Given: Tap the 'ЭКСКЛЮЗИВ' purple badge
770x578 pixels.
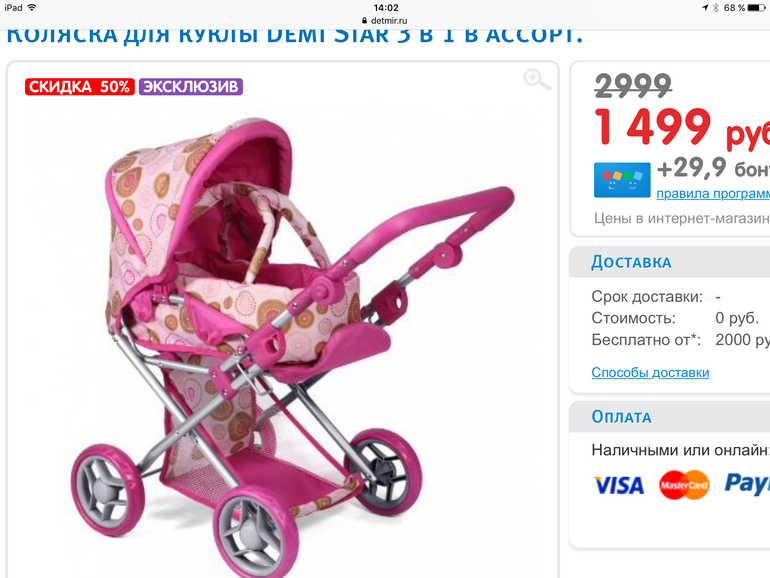Looking at the screenshot, I should (191, 86).
